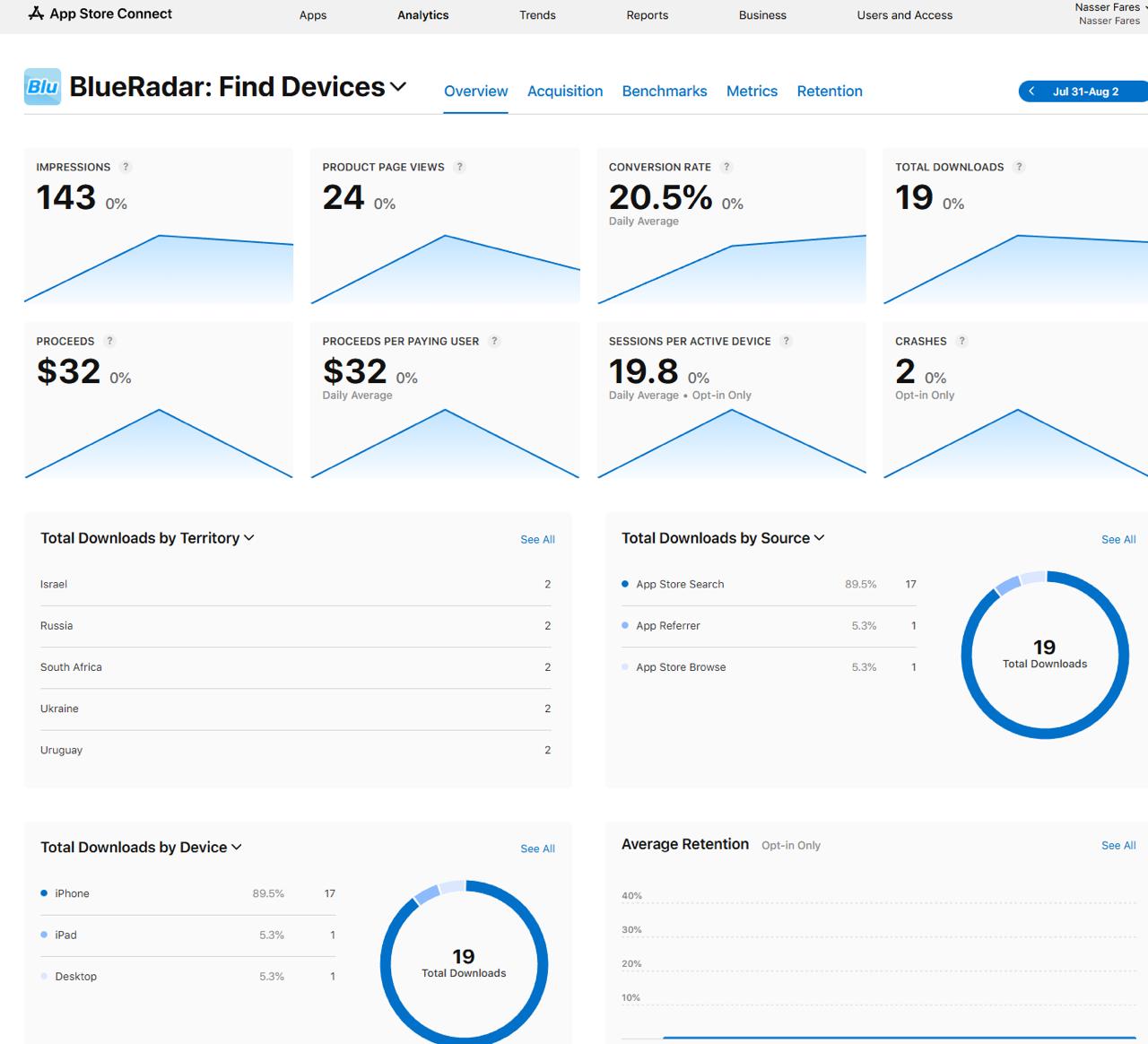Switch to the Acquisition tab
Screen dimensions: 1148x1044
[x=564, y=91]
